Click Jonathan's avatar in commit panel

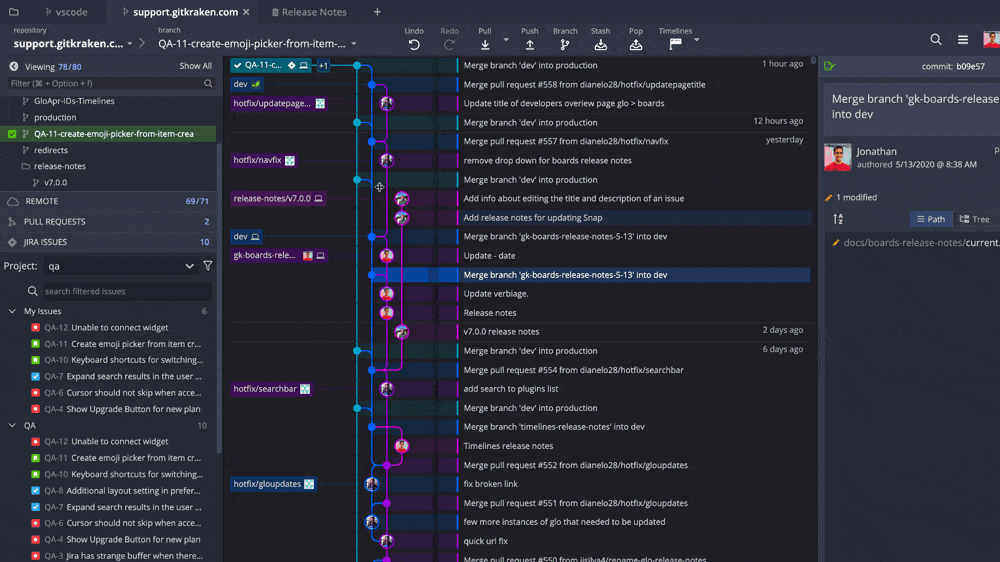pos(837,158)
